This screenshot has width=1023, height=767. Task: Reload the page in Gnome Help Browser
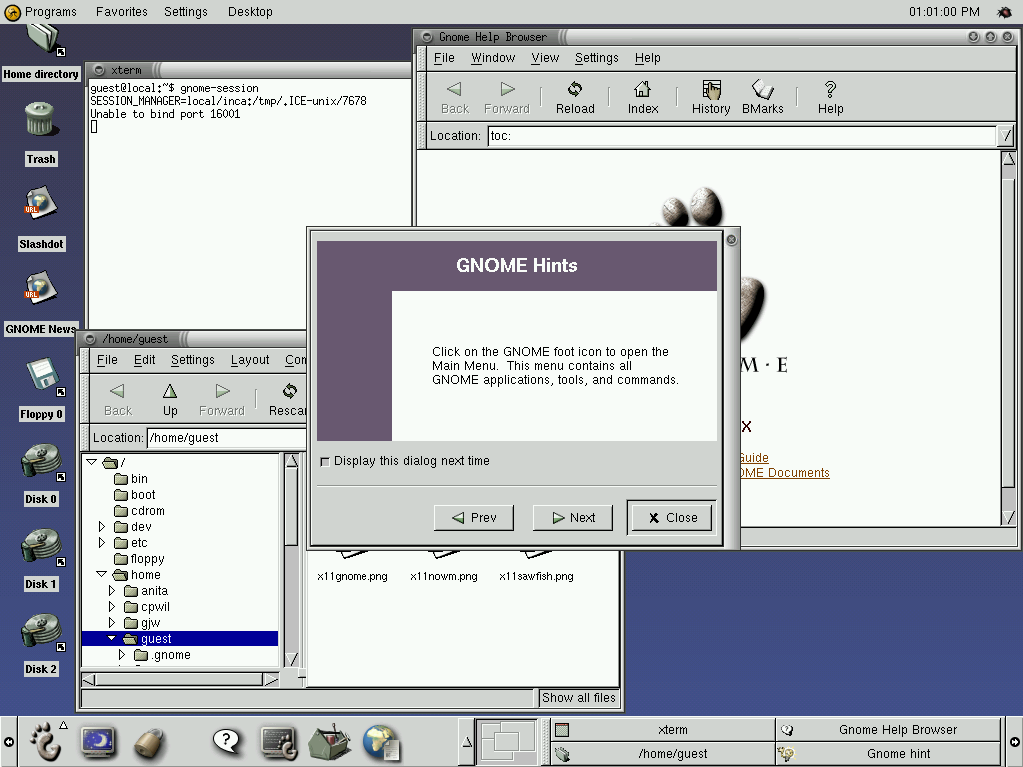coord(574,96)
